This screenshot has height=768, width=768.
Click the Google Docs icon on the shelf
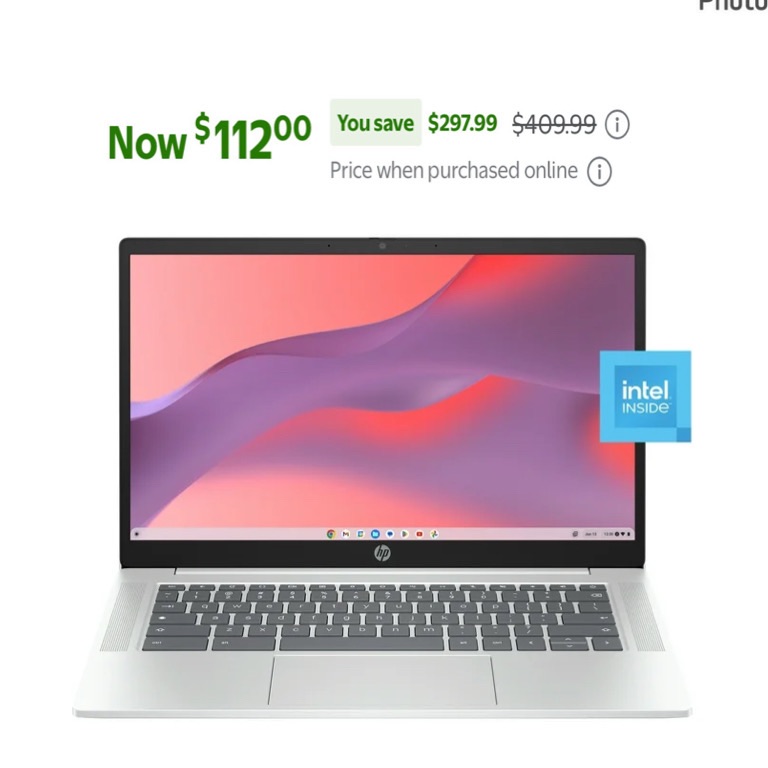pos(360,534)
